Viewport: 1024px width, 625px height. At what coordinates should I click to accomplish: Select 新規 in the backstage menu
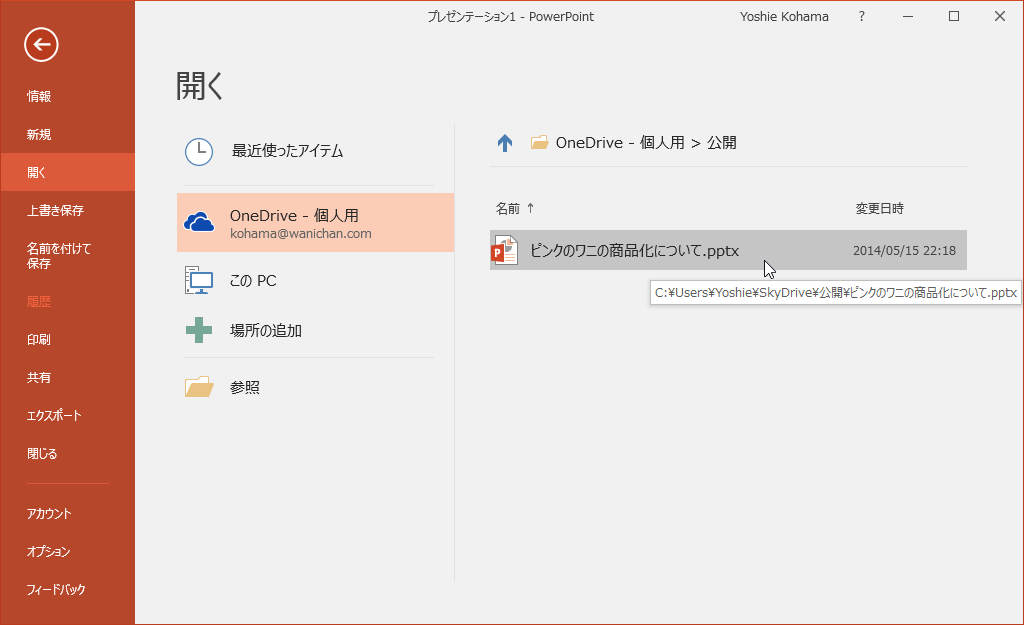click(39, 135)
